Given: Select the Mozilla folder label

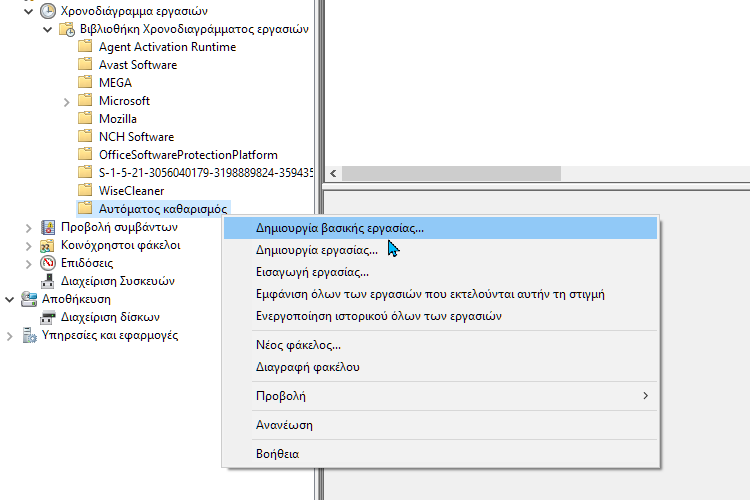Looking at the screenshot, I should point(118,118).
